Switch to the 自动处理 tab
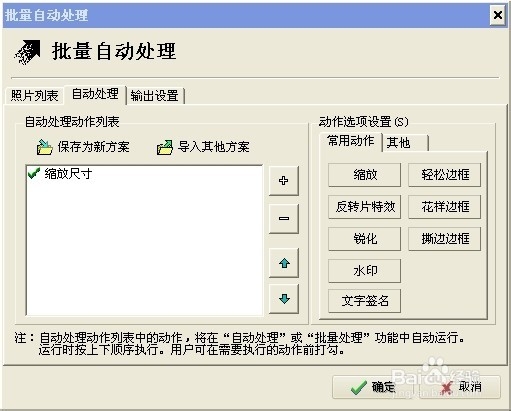 (95, 94)
